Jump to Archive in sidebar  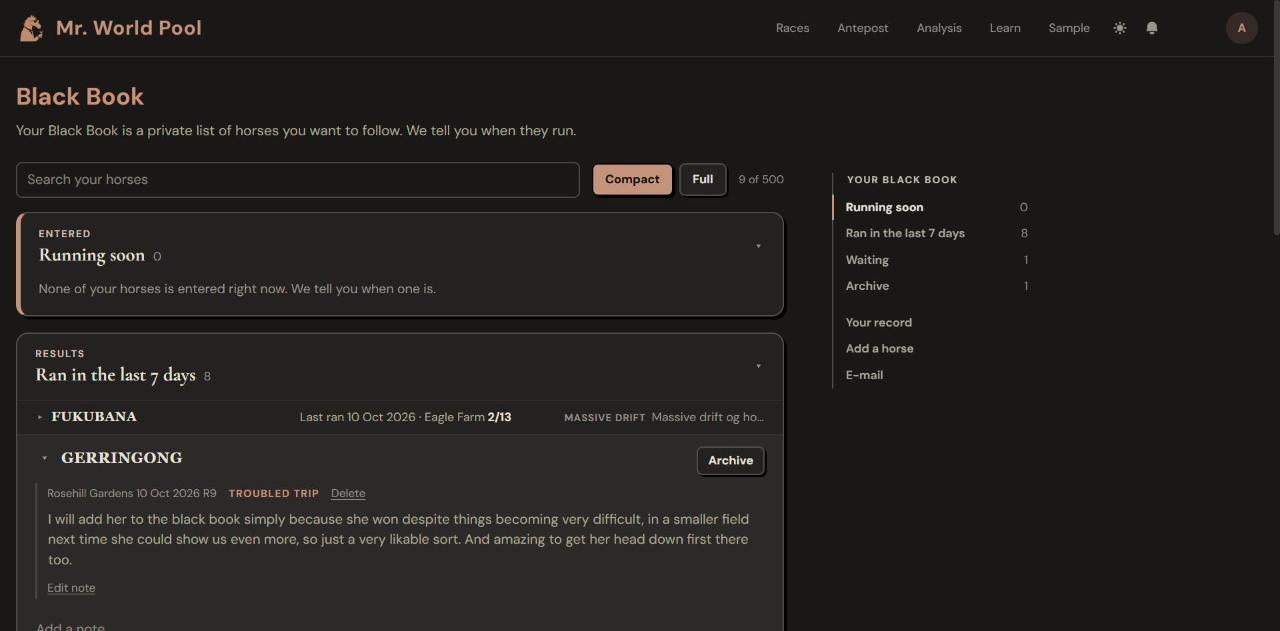point(867,286)
